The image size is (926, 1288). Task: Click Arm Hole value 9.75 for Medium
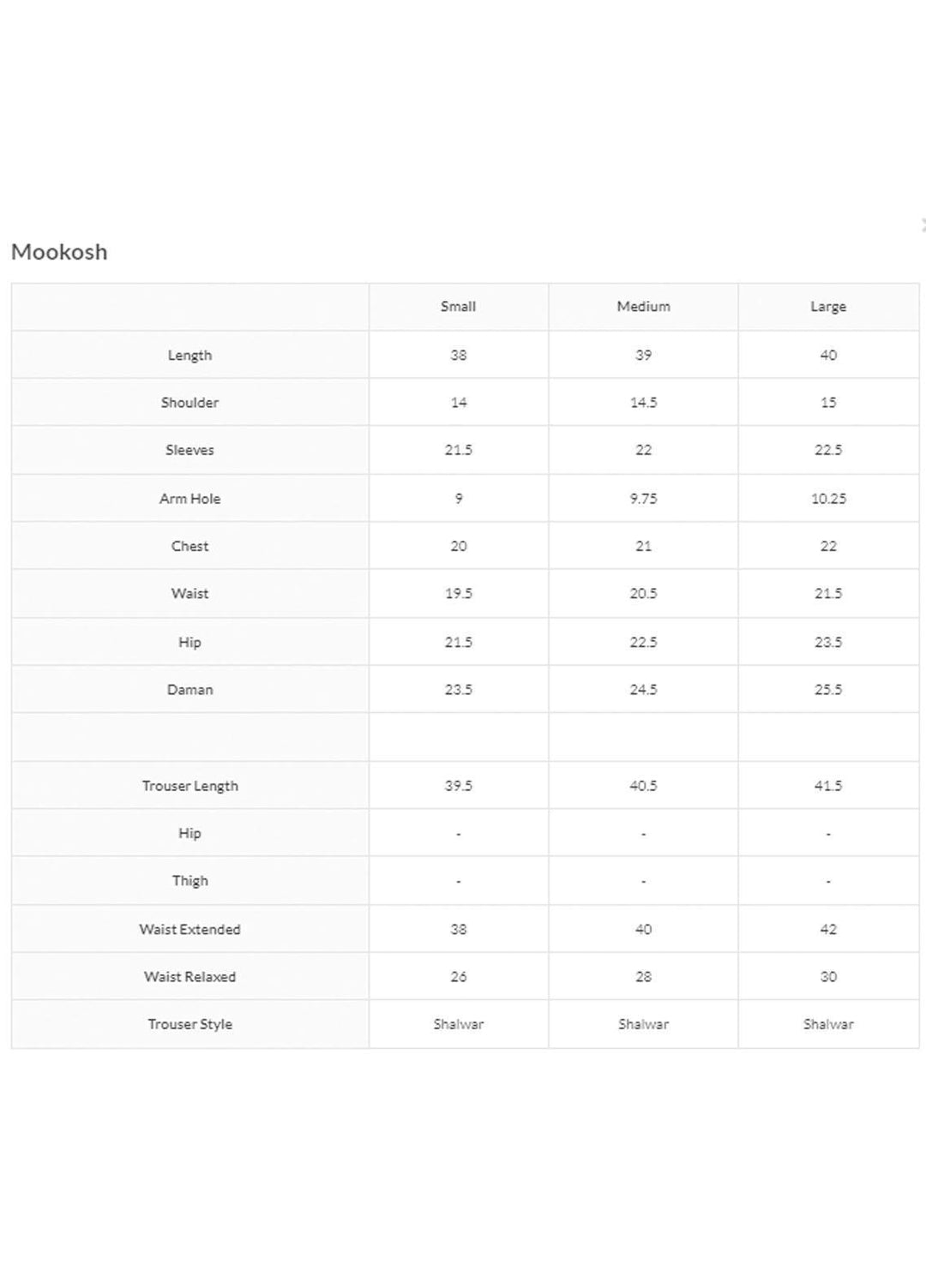pyautogui.click(x=643, y=499)
